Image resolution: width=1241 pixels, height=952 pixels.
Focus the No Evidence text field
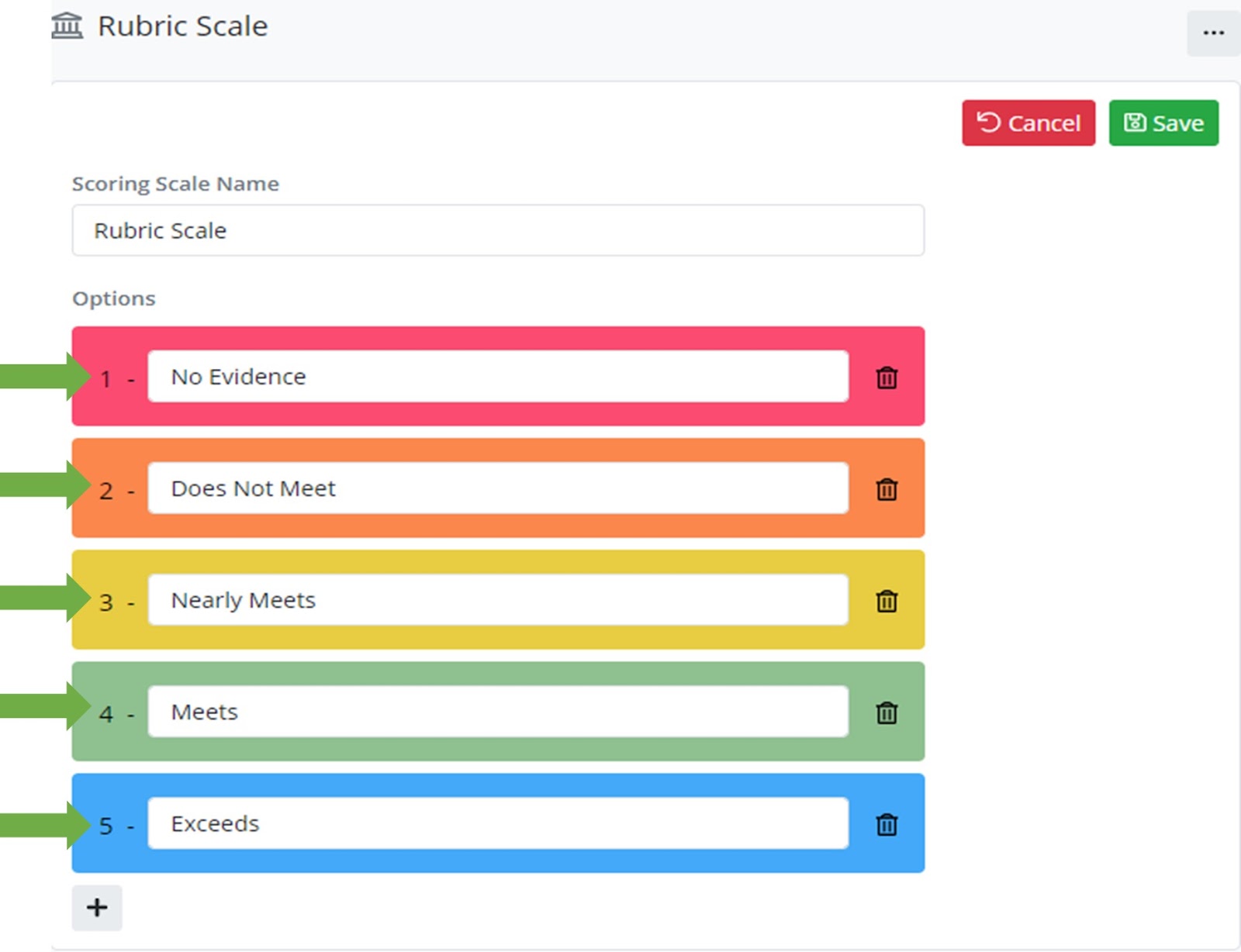coord(498,377)
